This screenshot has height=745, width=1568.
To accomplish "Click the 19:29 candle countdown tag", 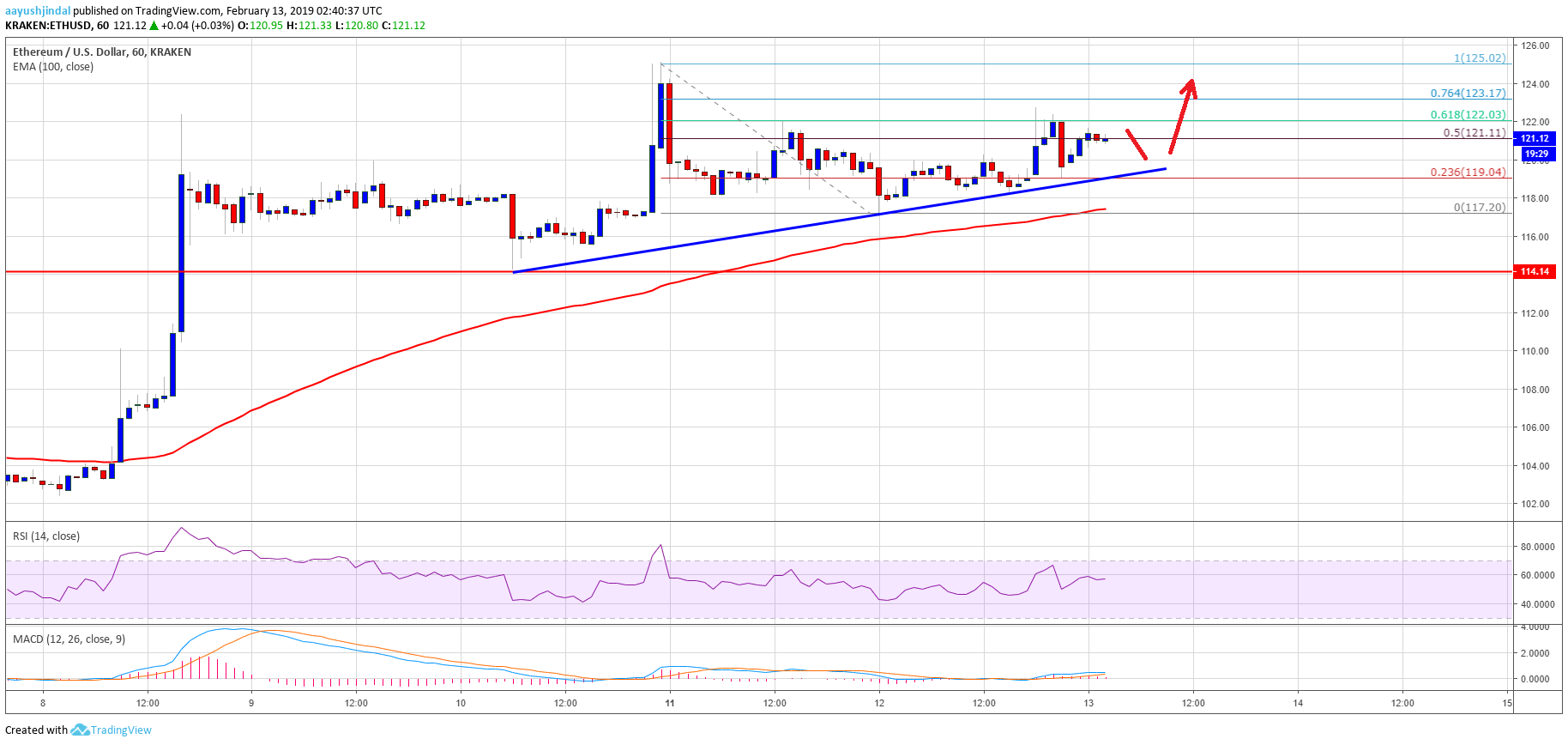I will pos(1535,154).
